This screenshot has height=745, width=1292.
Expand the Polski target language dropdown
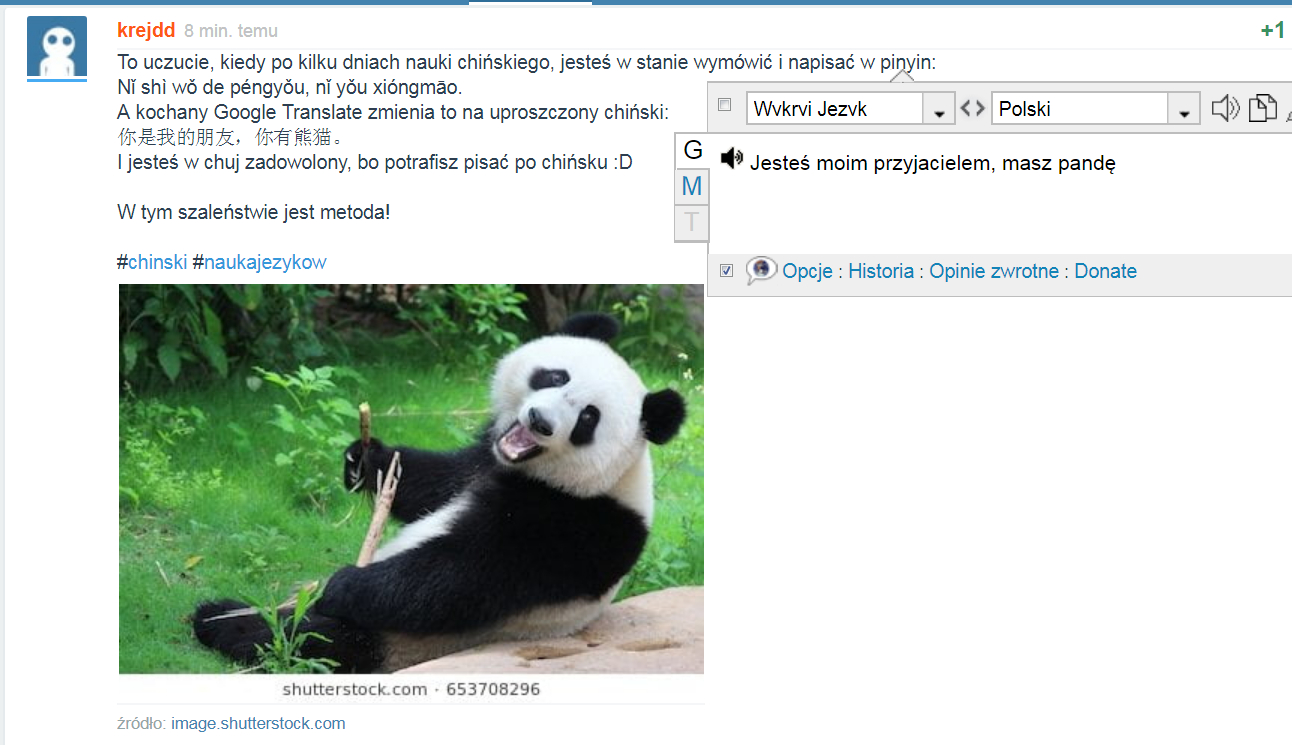coord(1183,110)
